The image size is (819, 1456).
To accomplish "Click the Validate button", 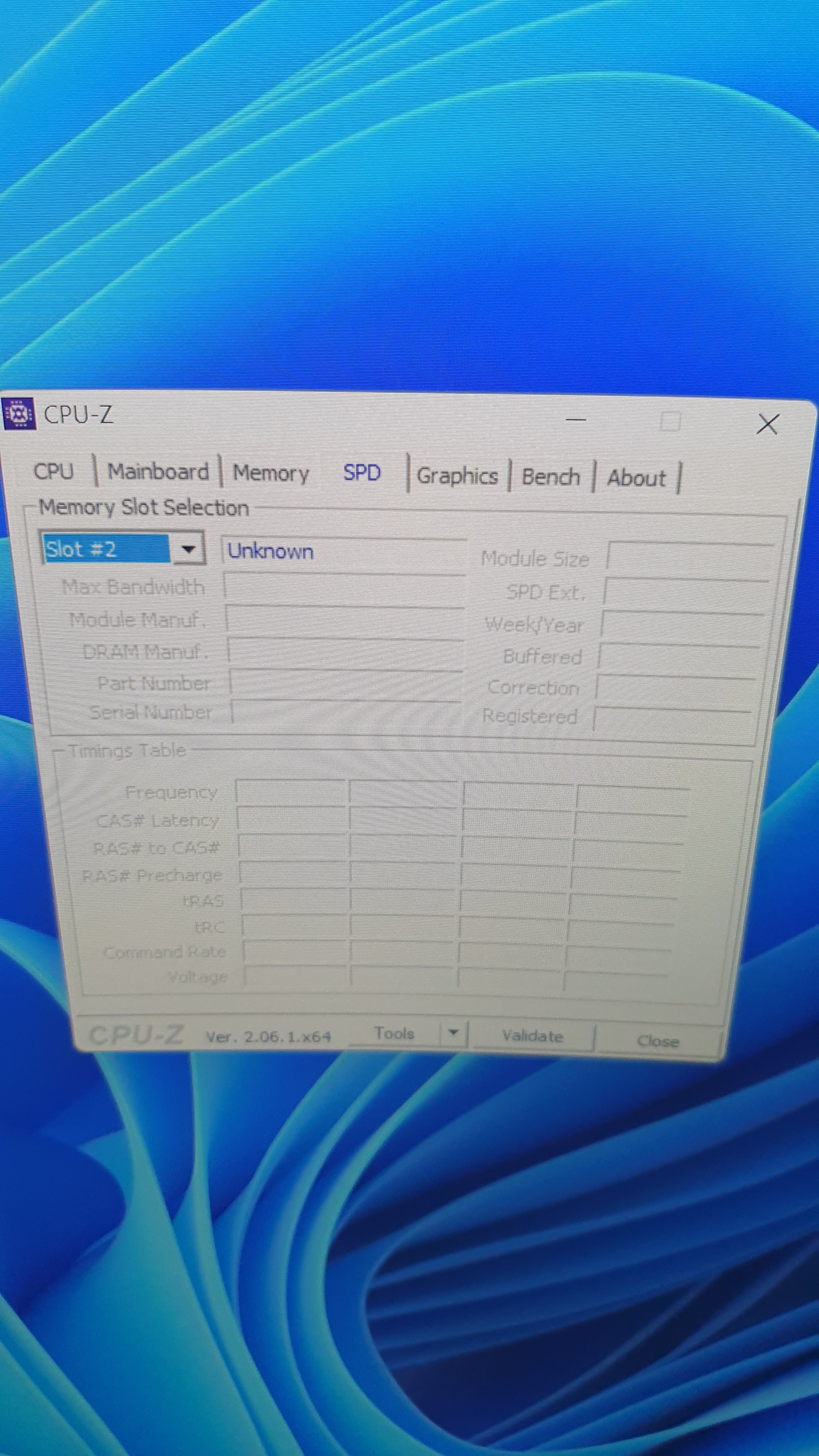I will click(x=532, y=1036).
